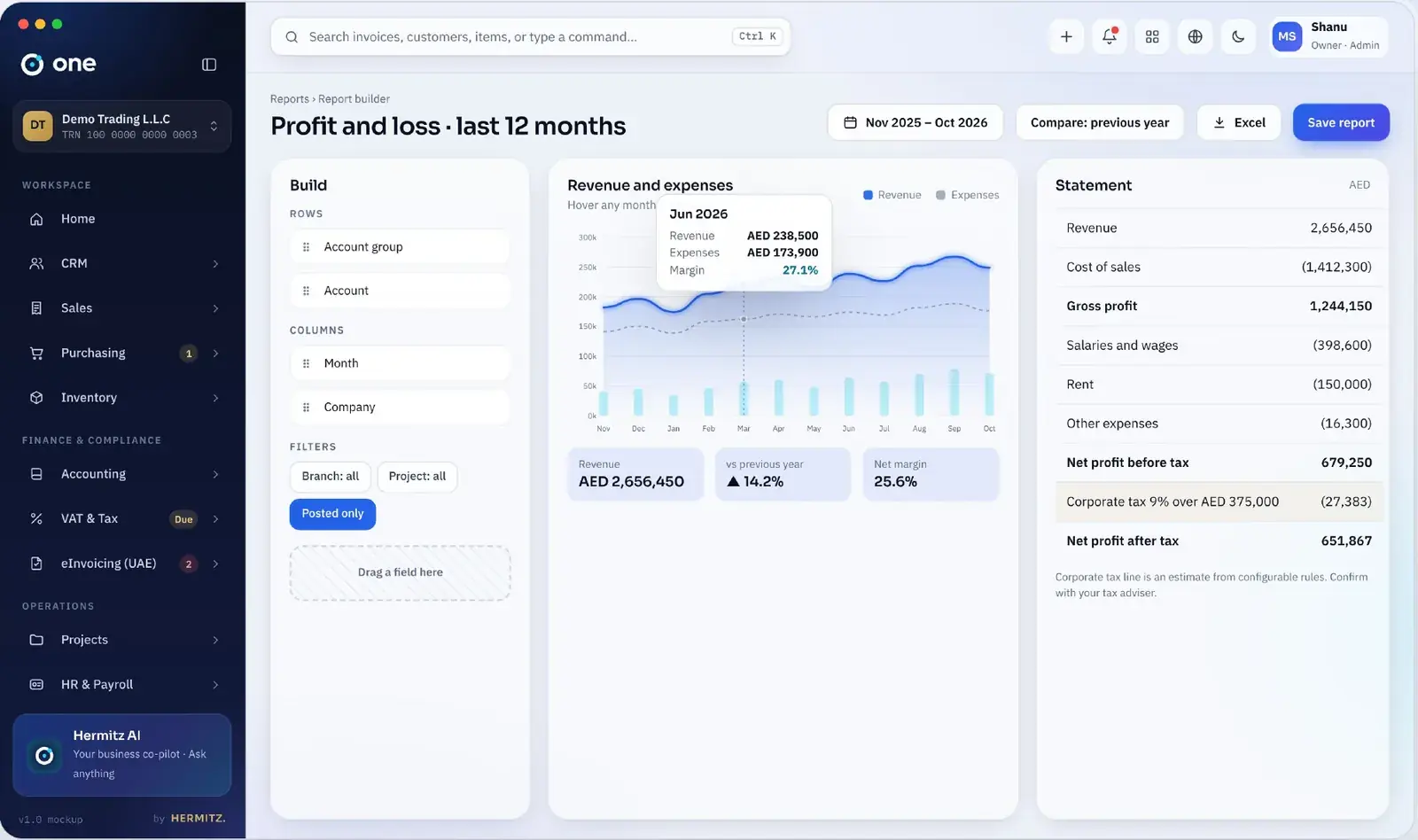Open the apps grid icon

[x=1152, y=36]
